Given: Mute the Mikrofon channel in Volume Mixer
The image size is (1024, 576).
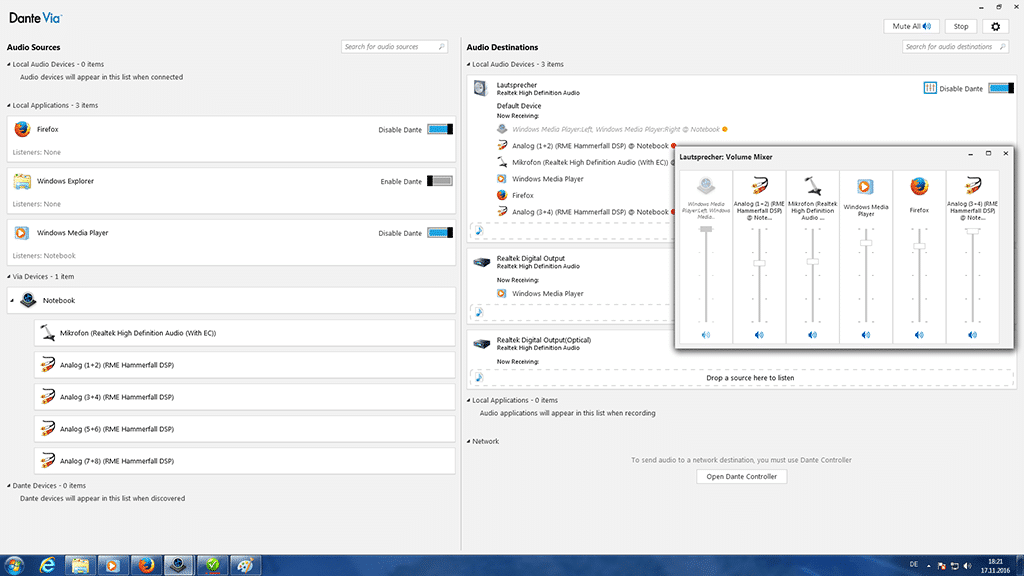Looking at the screenshot, I should [x=812, y=335].
